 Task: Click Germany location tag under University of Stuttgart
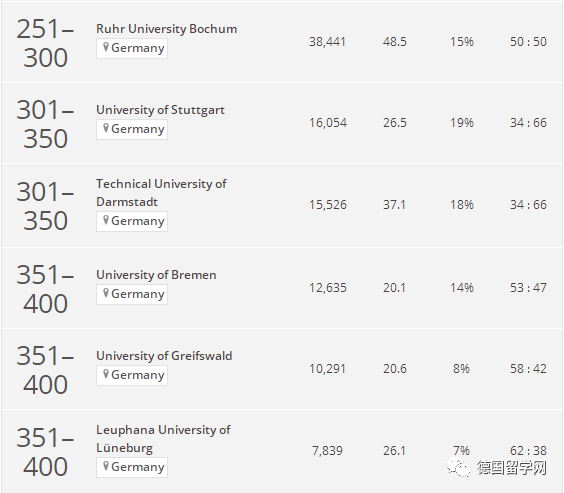132,129
